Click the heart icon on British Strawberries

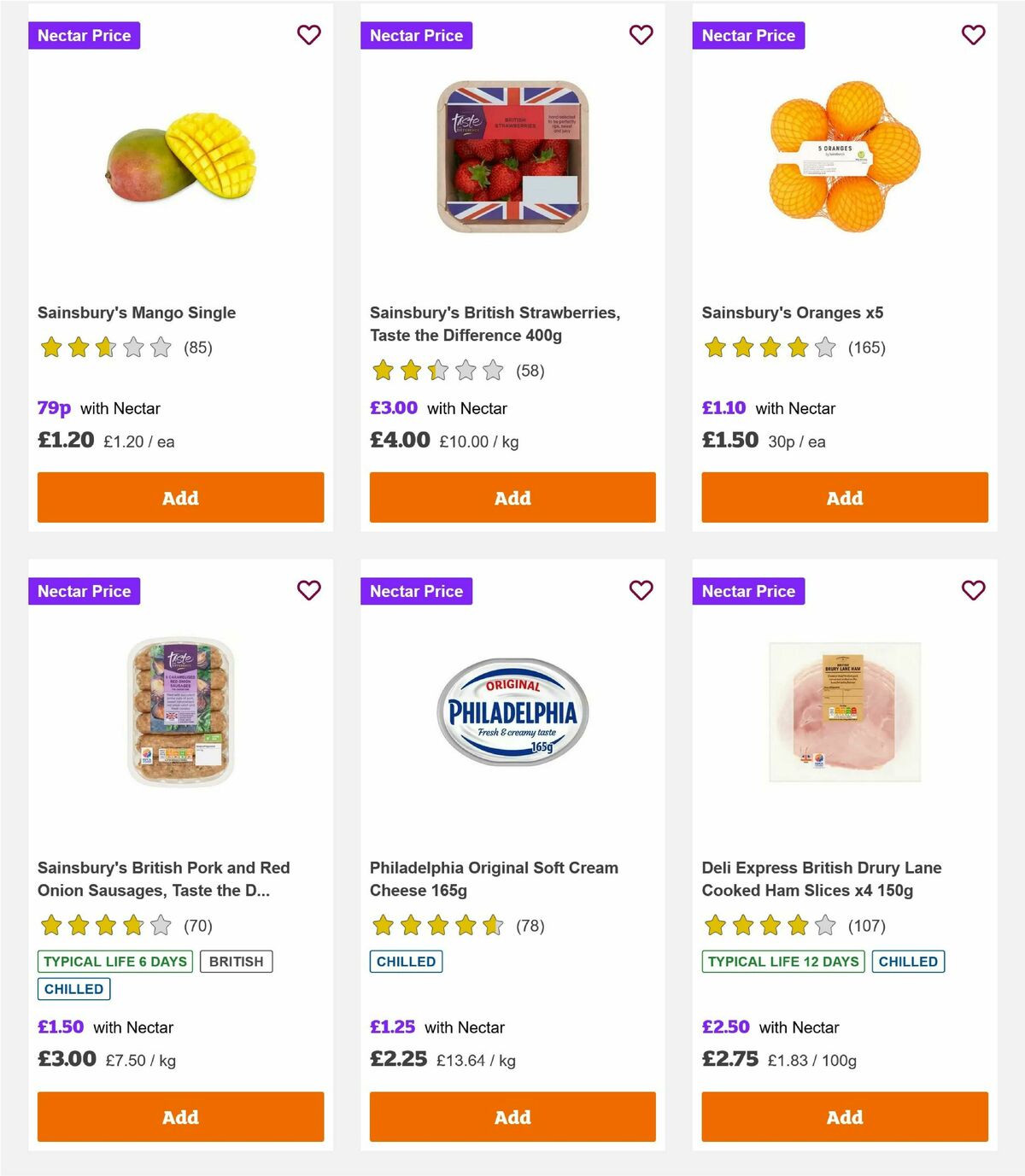[x=641, y=35]
